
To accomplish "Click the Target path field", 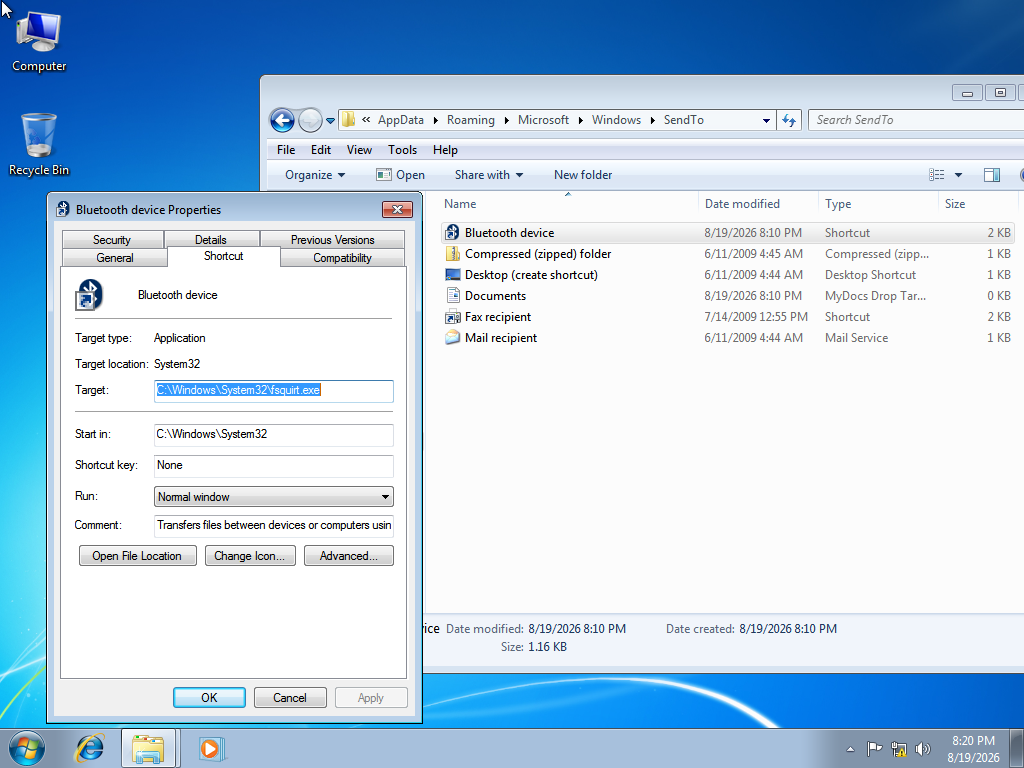I will 274,391.
